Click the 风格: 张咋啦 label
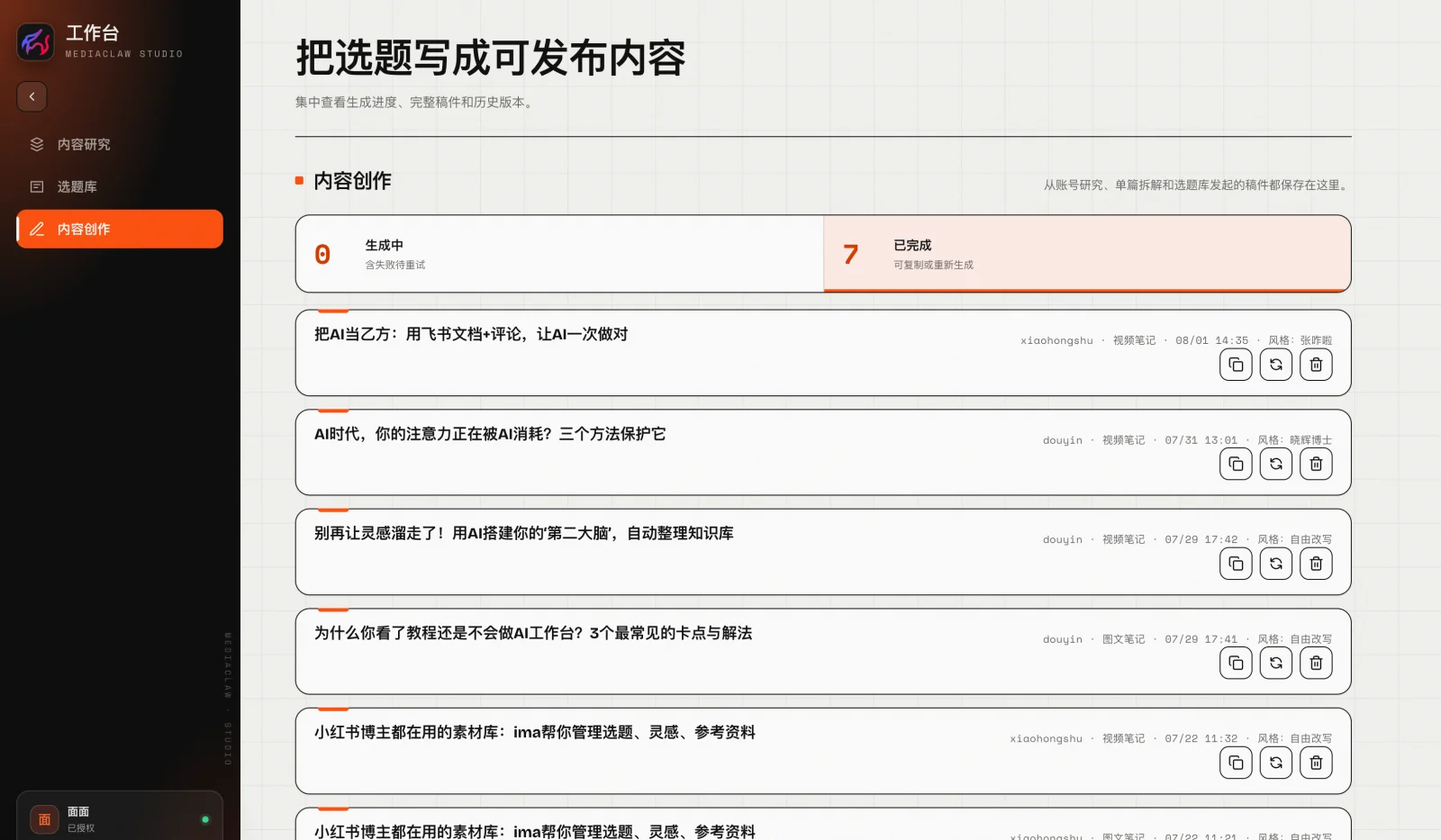This screenshot has width=1441, height=840. pos(1301,340)
